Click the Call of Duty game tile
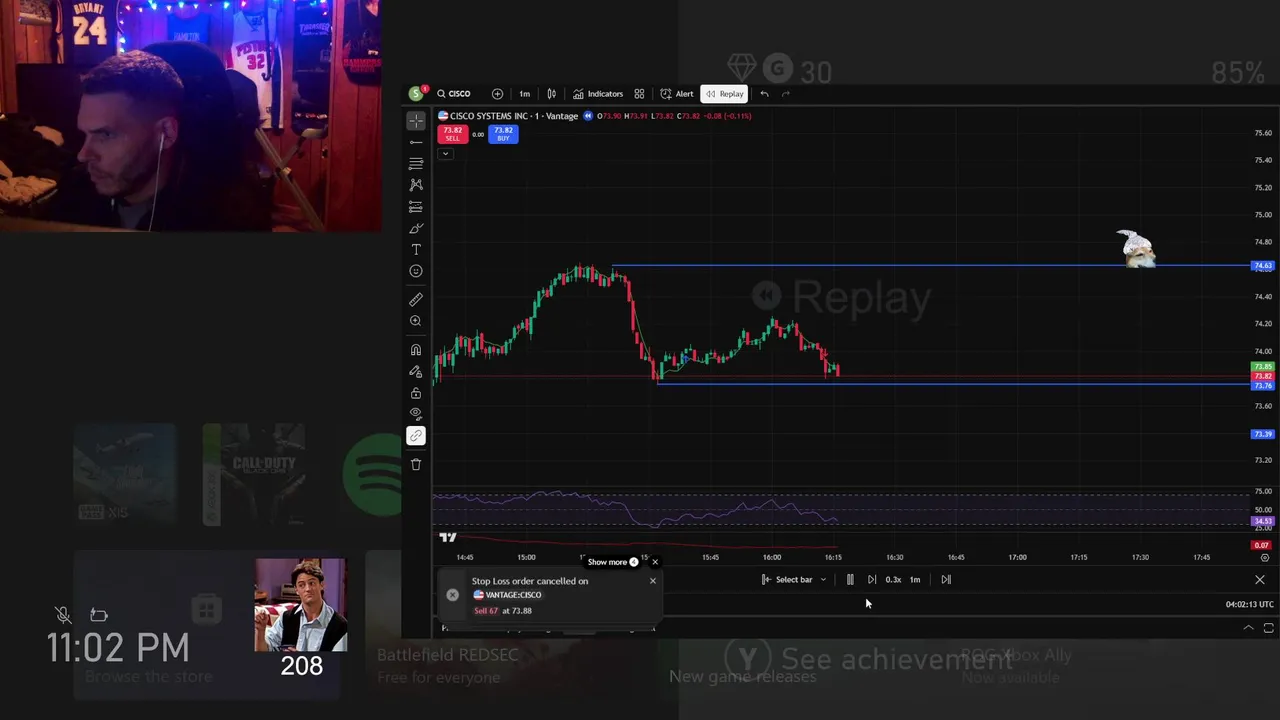The image size is (1280, 720). click(x=254, y=474)
